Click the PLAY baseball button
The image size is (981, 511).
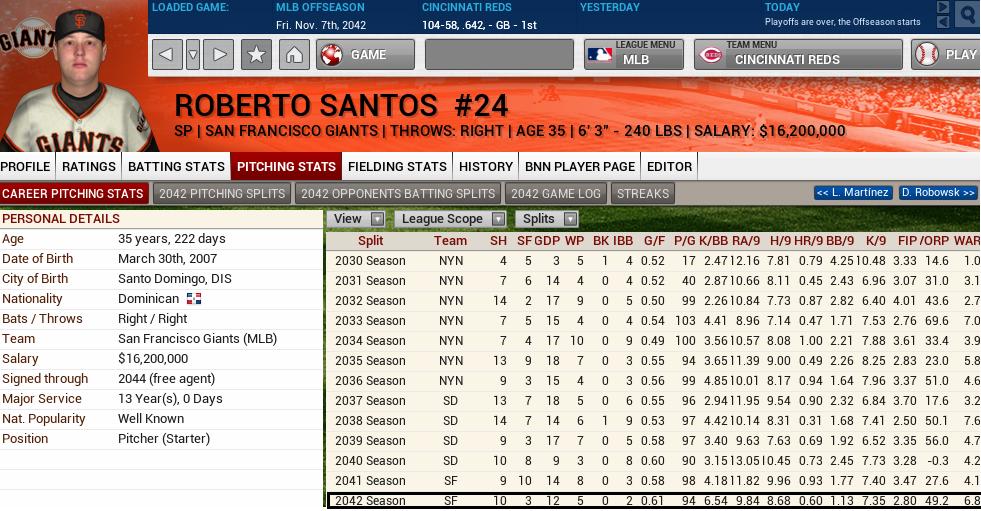[946, 54]
